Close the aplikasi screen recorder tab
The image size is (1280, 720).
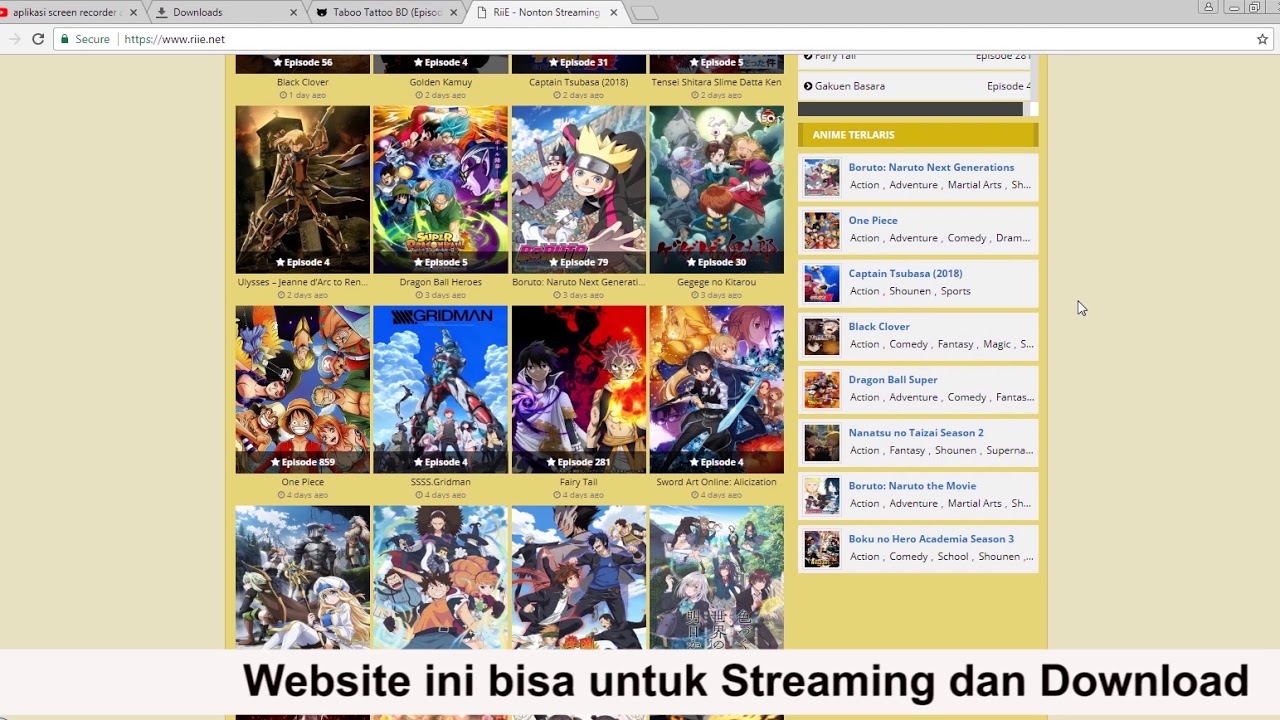tap(134, 13)
